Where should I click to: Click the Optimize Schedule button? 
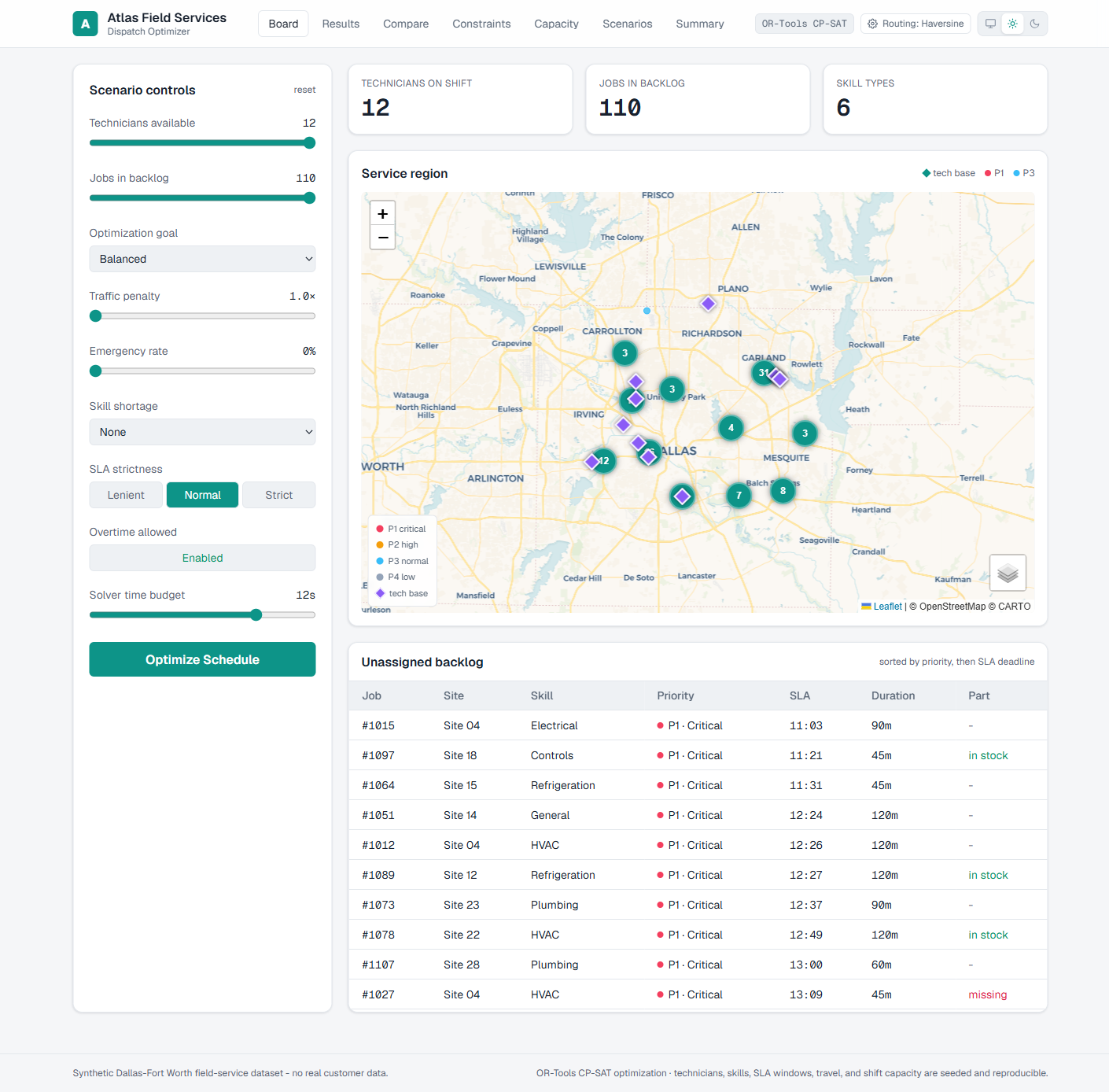point(202,659)
